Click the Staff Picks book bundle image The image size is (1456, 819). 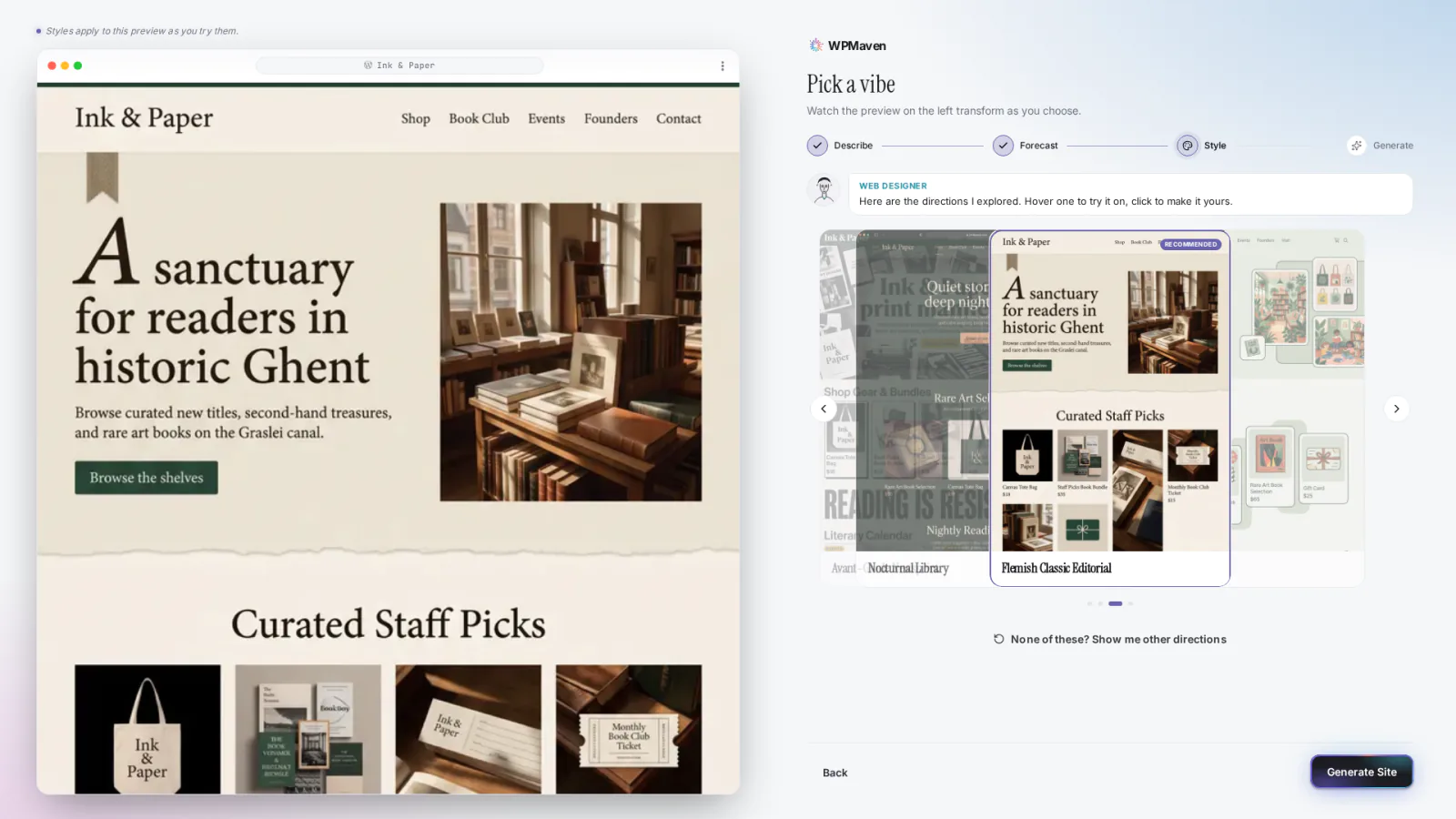(x=308, y=729)
